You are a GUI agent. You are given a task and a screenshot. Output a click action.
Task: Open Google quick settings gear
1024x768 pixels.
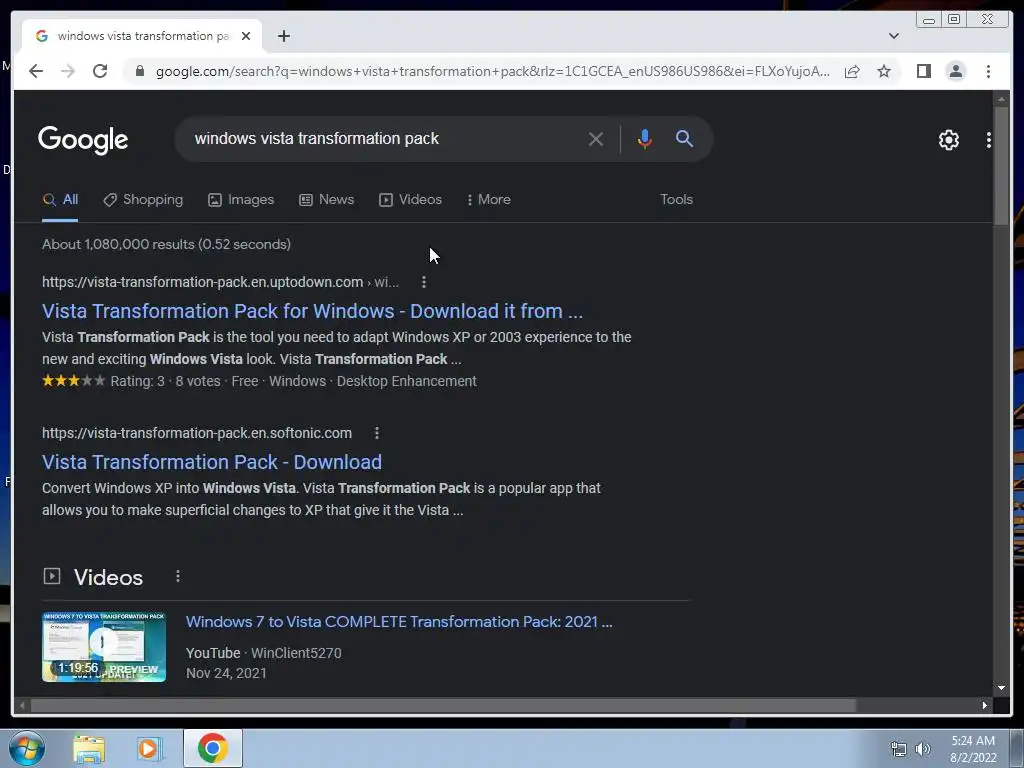click(948, 140)
